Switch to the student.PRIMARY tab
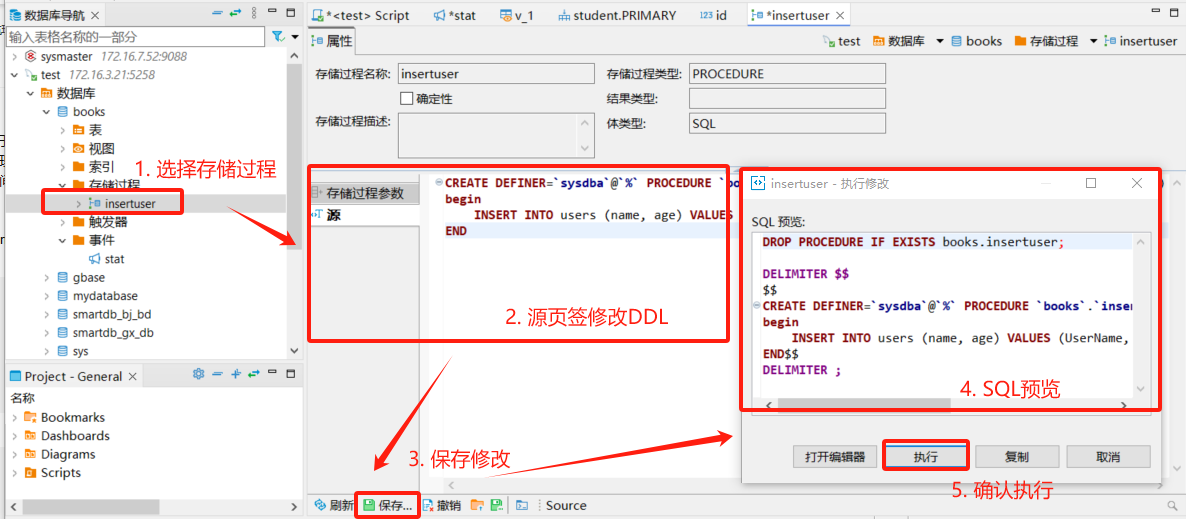Viewport: 1186px width, 519px height. (616, 15)
